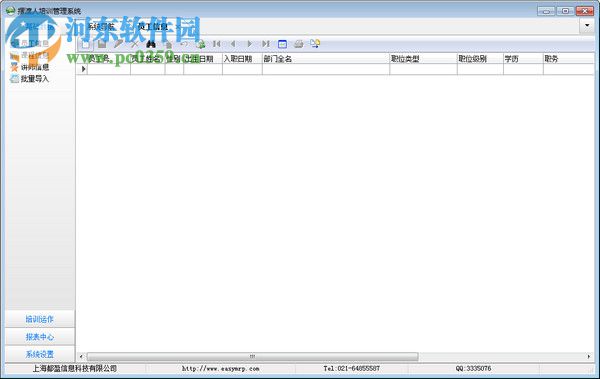Open 课程信息 in the sidebar
600x379 pixels.
pos(30,55)
